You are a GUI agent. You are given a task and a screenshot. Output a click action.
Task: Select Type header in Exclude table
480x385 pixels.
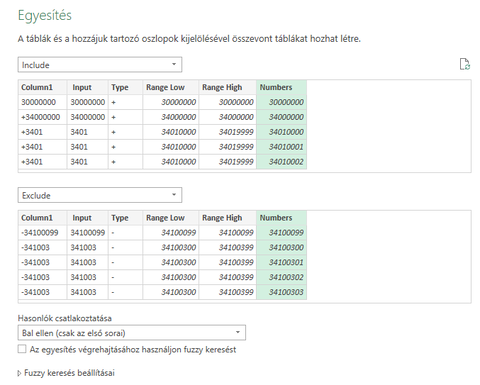point(125,218)
